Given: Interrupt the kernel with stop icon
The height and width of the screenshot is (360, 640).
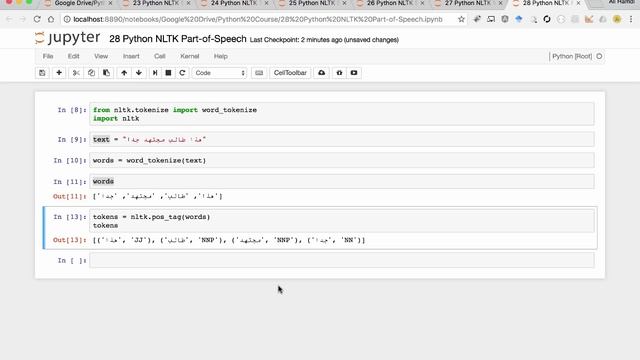Looking at the screenshot, I should [168, 73].
